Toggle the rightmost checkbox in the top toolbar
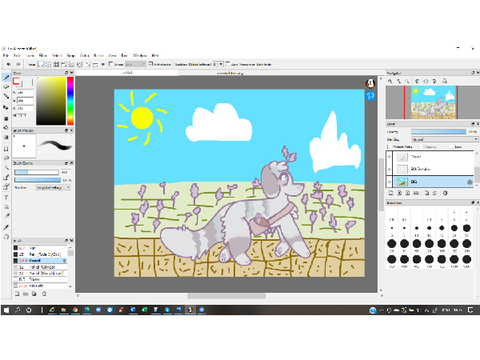The height and width of the screenshot is (360, 480). (228, 63)
